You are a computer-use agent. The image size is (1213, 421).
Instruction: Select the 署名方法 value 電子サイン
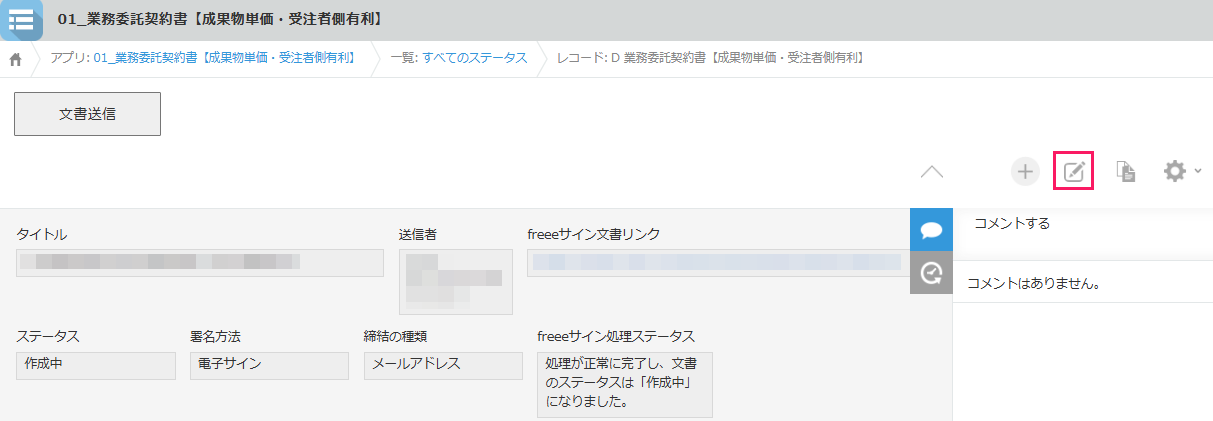[269, 365]
